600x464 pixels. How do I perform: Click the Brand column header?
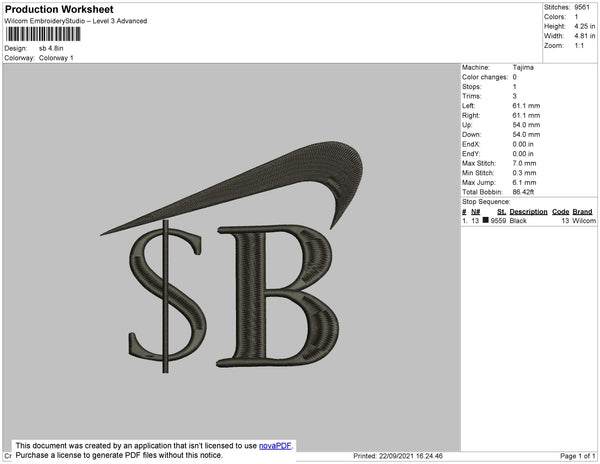582,212
